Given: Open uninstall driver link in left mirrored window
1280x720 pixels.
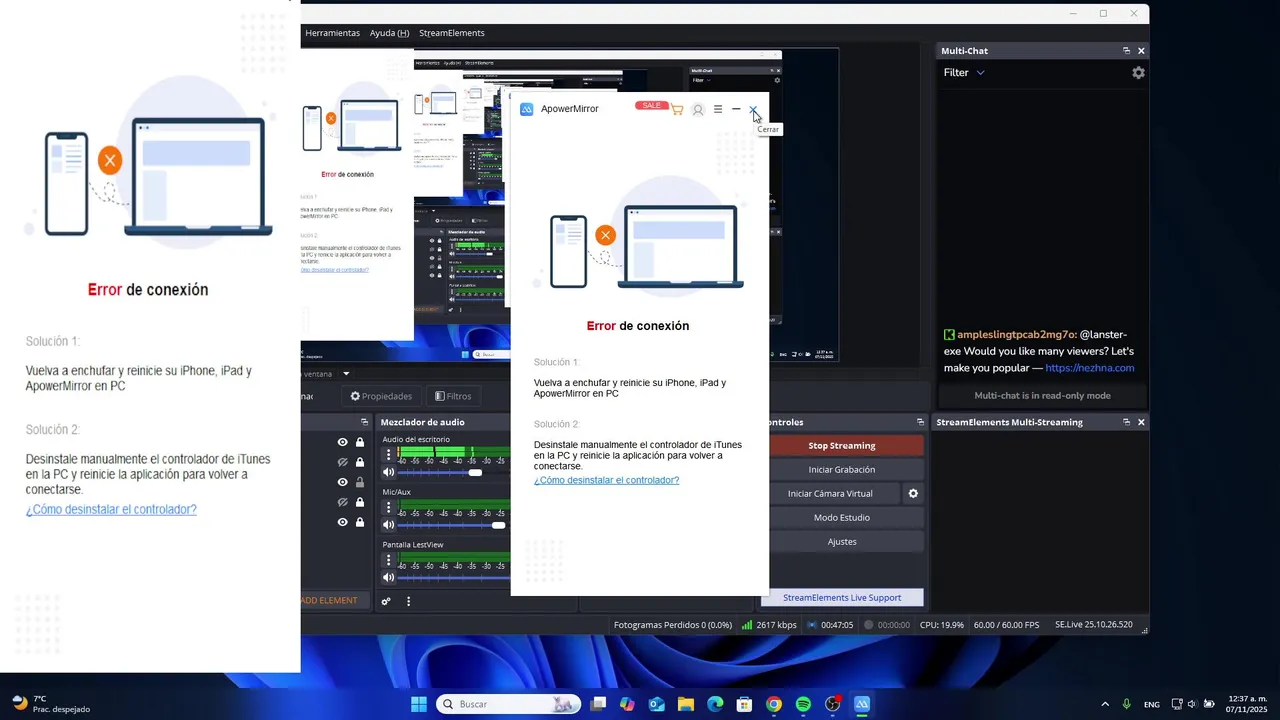Looking at the screenshot, I should tap(111, 509).
